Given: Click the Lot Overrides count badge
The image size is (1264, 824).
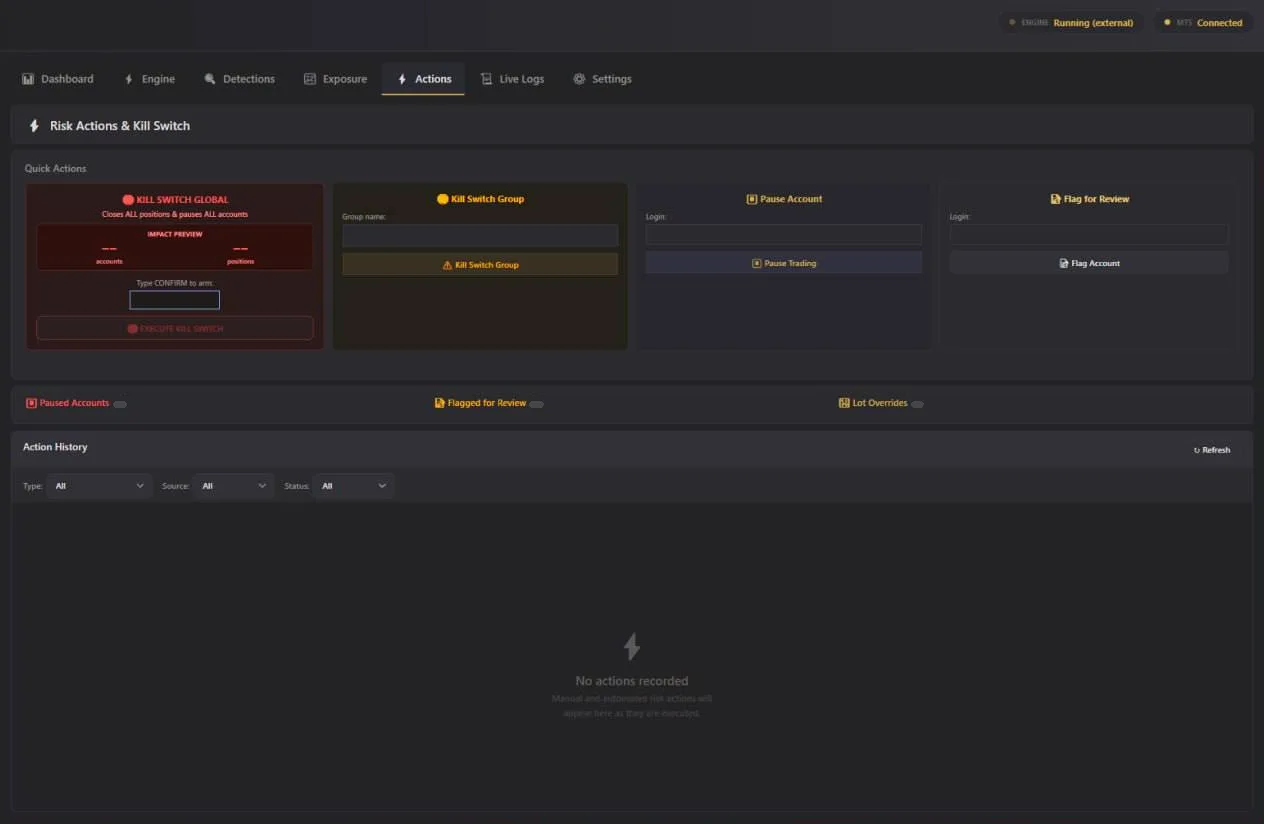Looking at the screenshot, I should coord(917,404).
